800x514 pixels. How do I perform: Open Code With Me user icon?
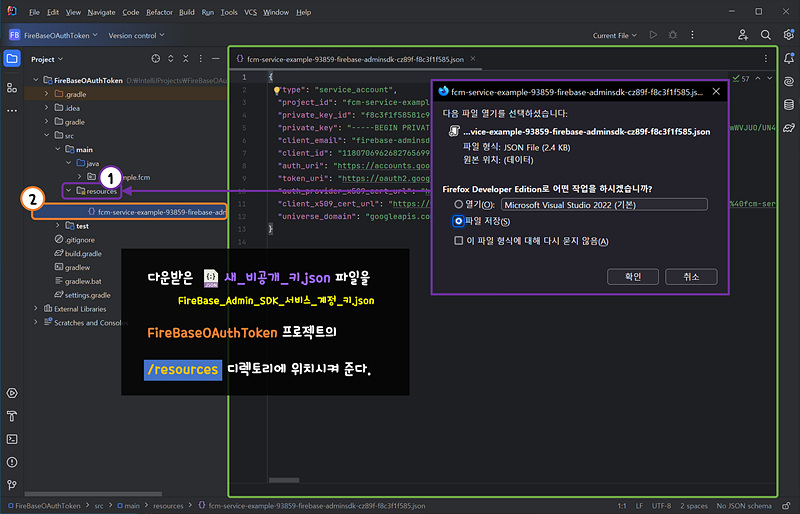point(743,35)
